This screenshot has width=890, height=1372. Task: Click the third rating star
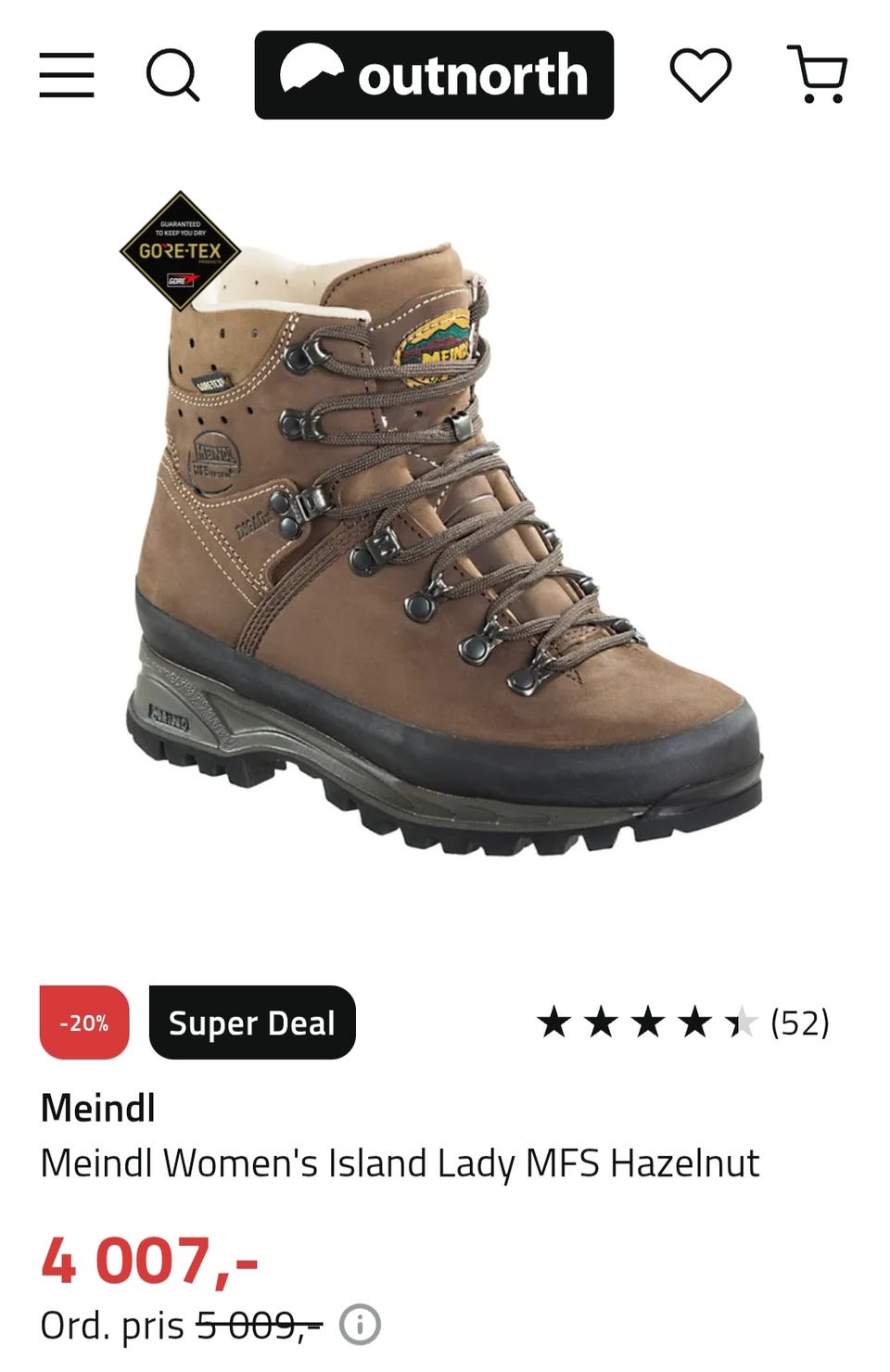pyautogui.click(x=647, y=1023)
